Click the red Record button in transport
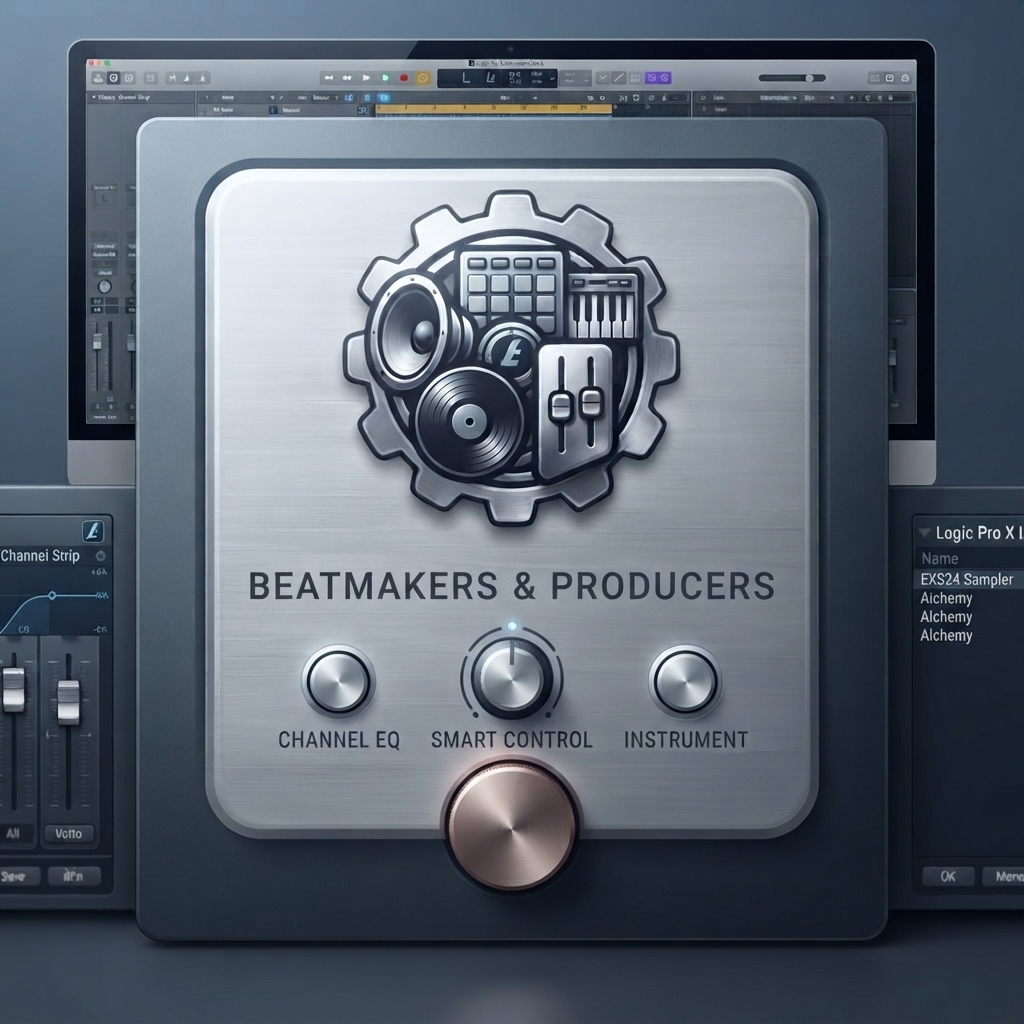The image size is (1024, 1024). 404,78
